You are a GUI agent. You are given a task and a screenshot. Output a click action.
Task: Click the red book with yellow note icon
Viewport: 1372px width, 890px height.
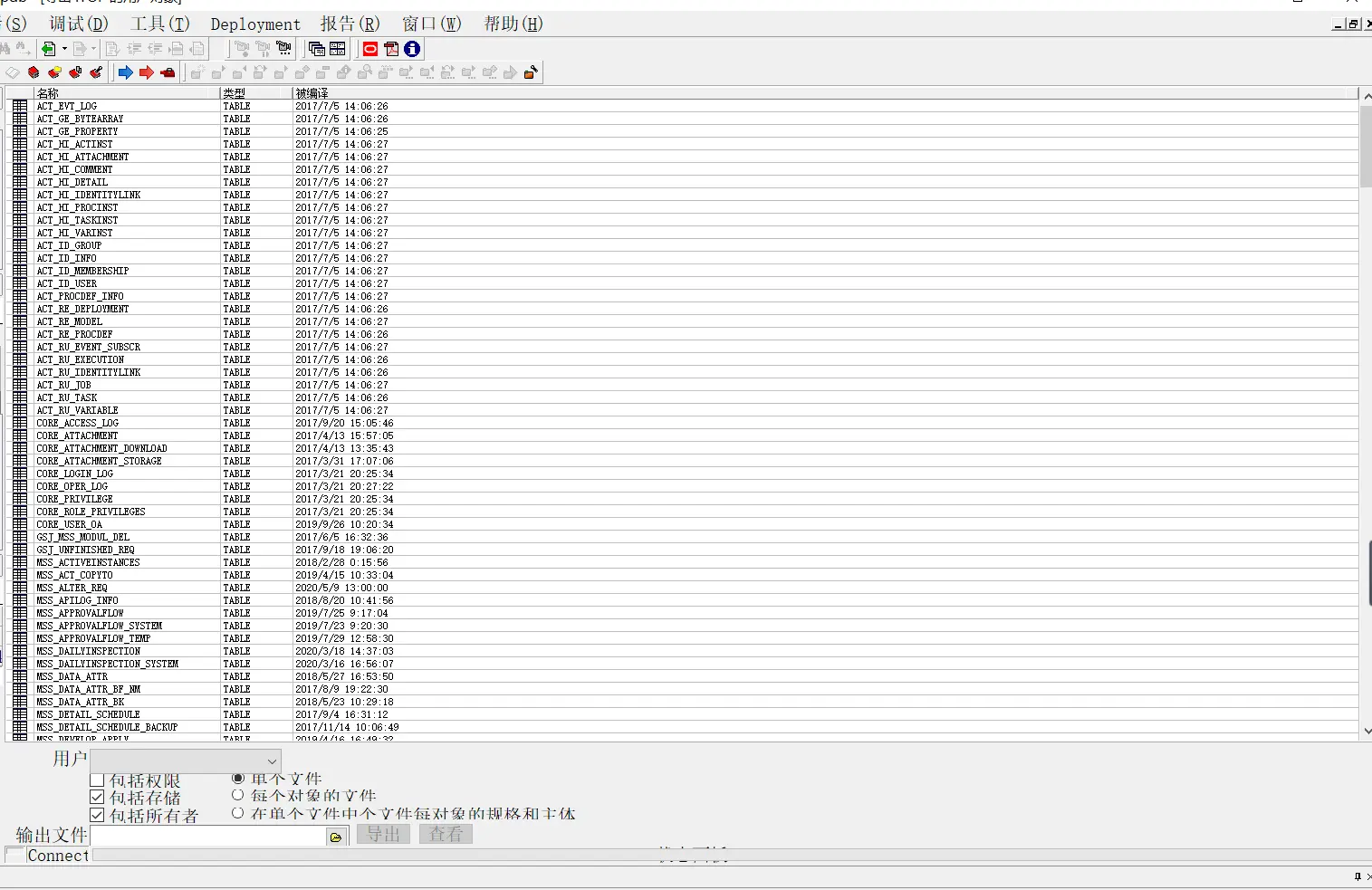(54, 72)
